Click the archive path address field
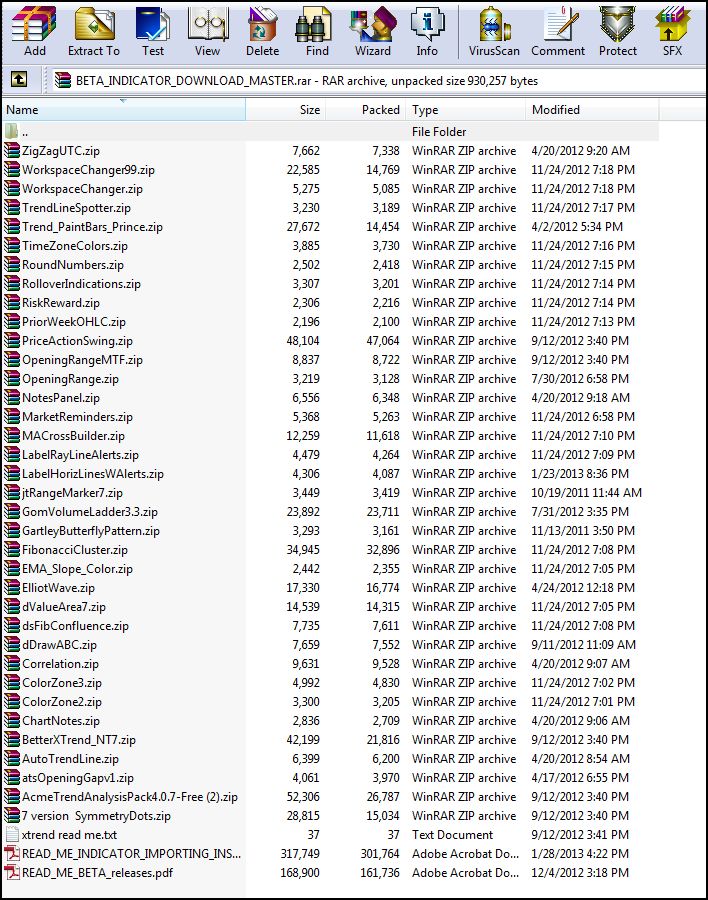Image resolution: width=708 pixels, height=900 pixels. tap(379, 80)
